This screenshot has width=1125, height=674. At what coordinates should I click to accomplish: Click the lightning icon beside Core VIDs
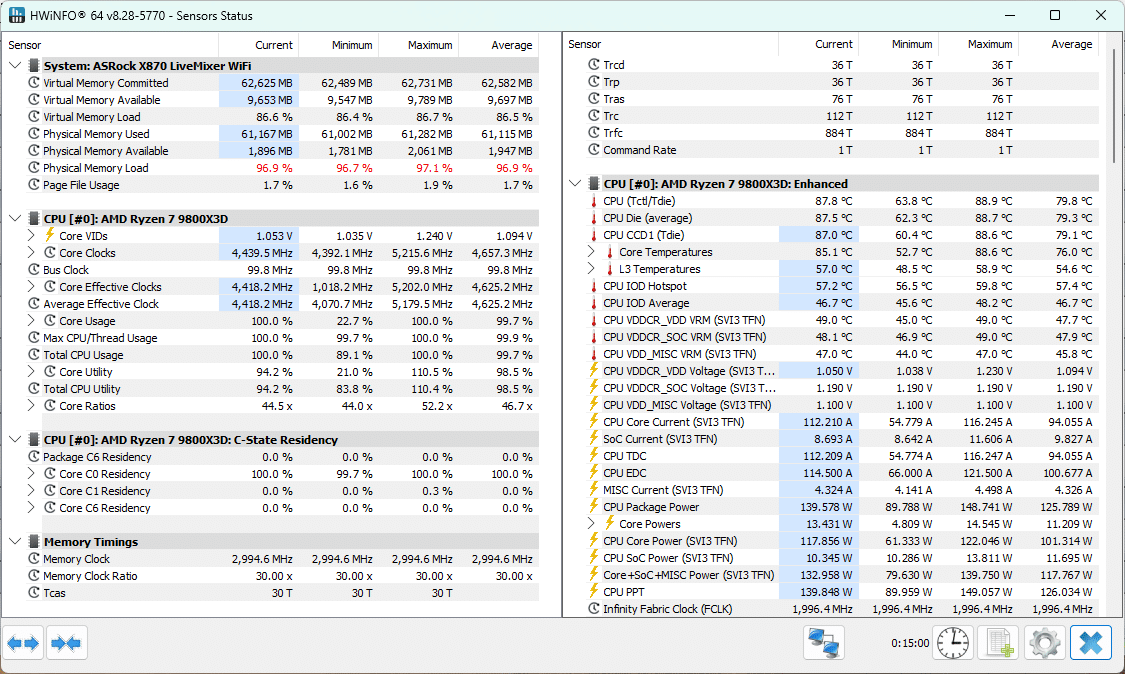click(x=50, y=235)
